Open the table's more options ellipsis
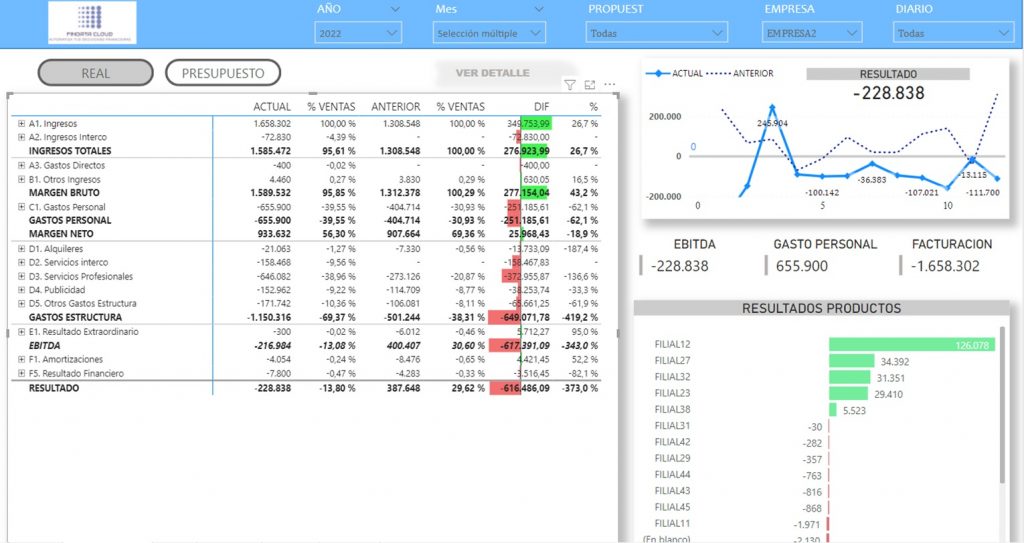 point(610,86)
